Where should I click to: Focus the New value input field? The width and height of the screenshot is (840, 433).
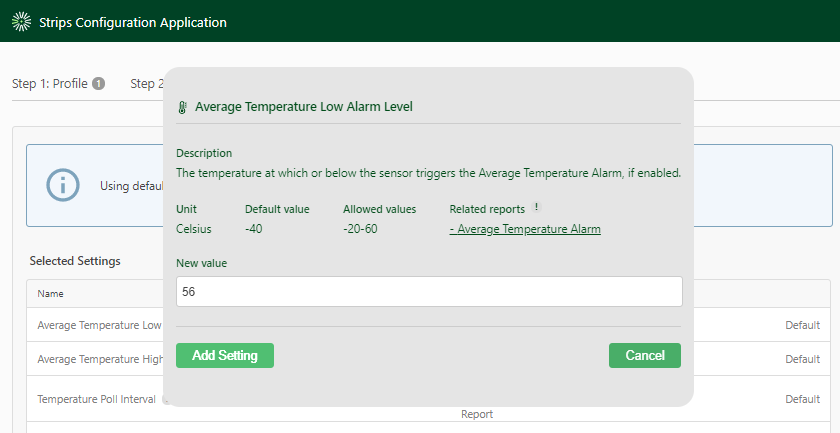pos(429,292)
